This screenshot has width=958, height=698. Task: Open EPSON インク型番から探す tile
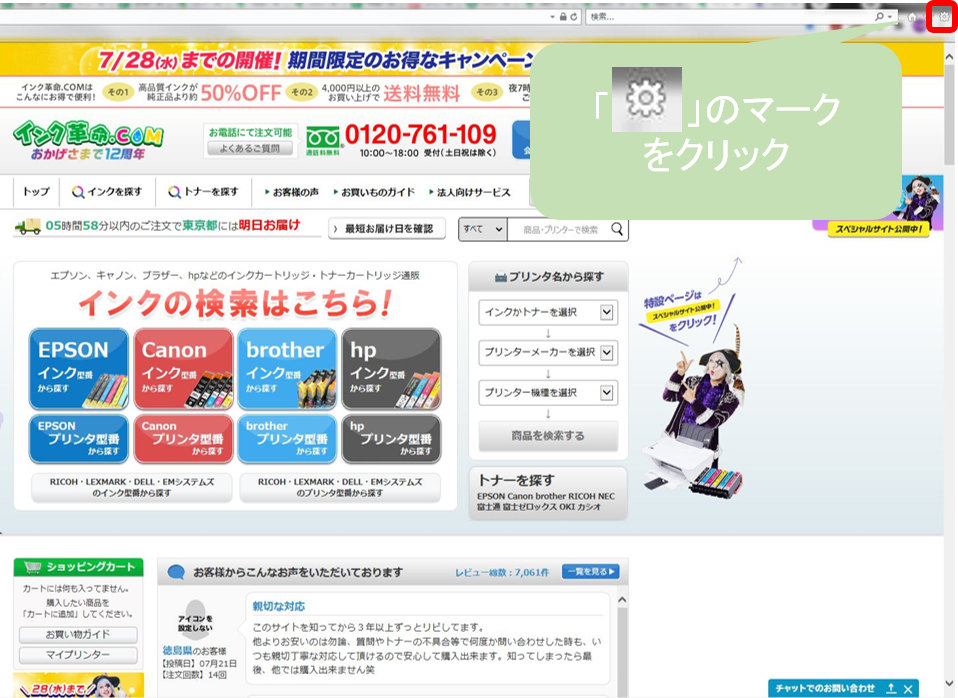point(79,369)
